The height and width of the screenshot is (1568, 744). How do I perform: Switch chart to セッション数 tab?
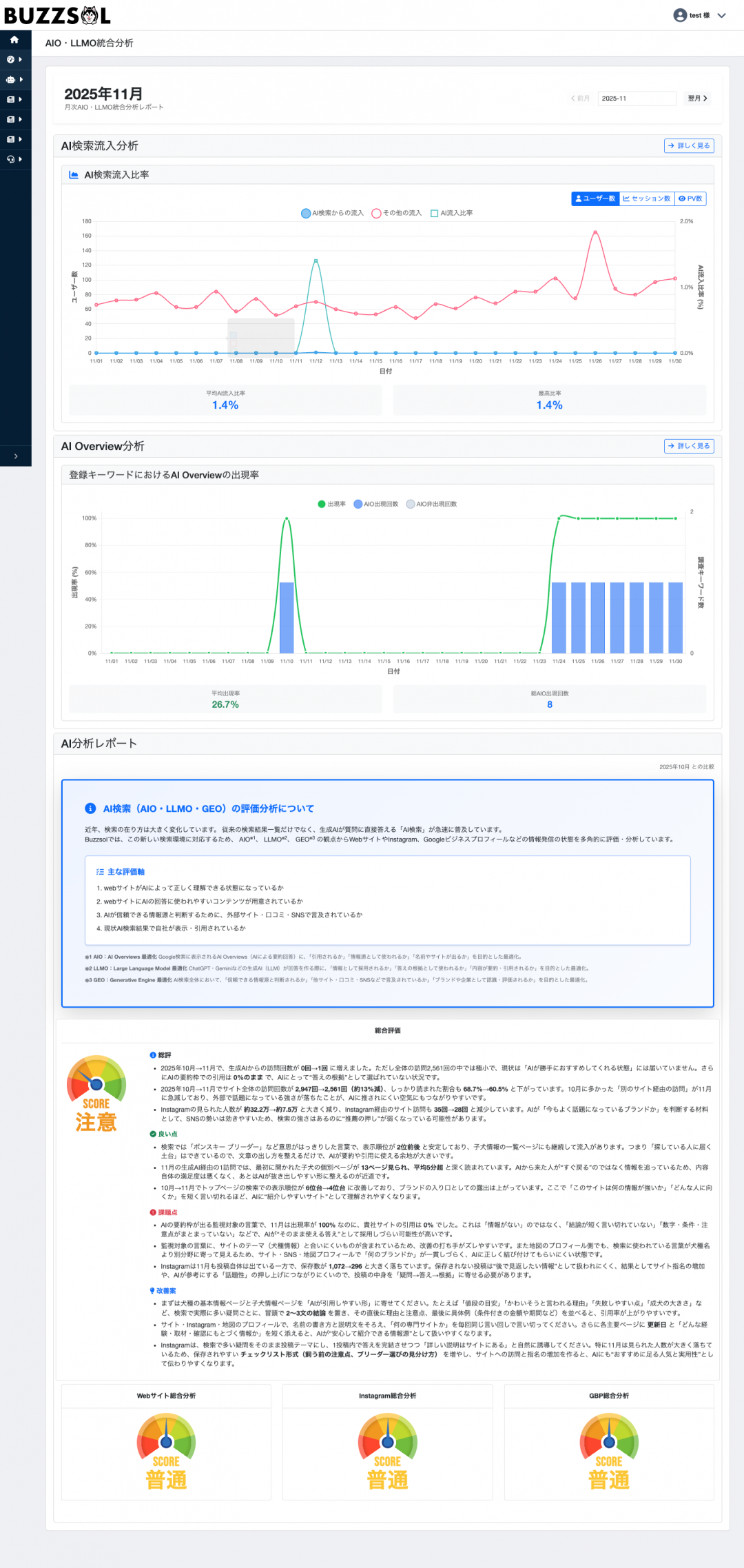(x=647, y=198)
